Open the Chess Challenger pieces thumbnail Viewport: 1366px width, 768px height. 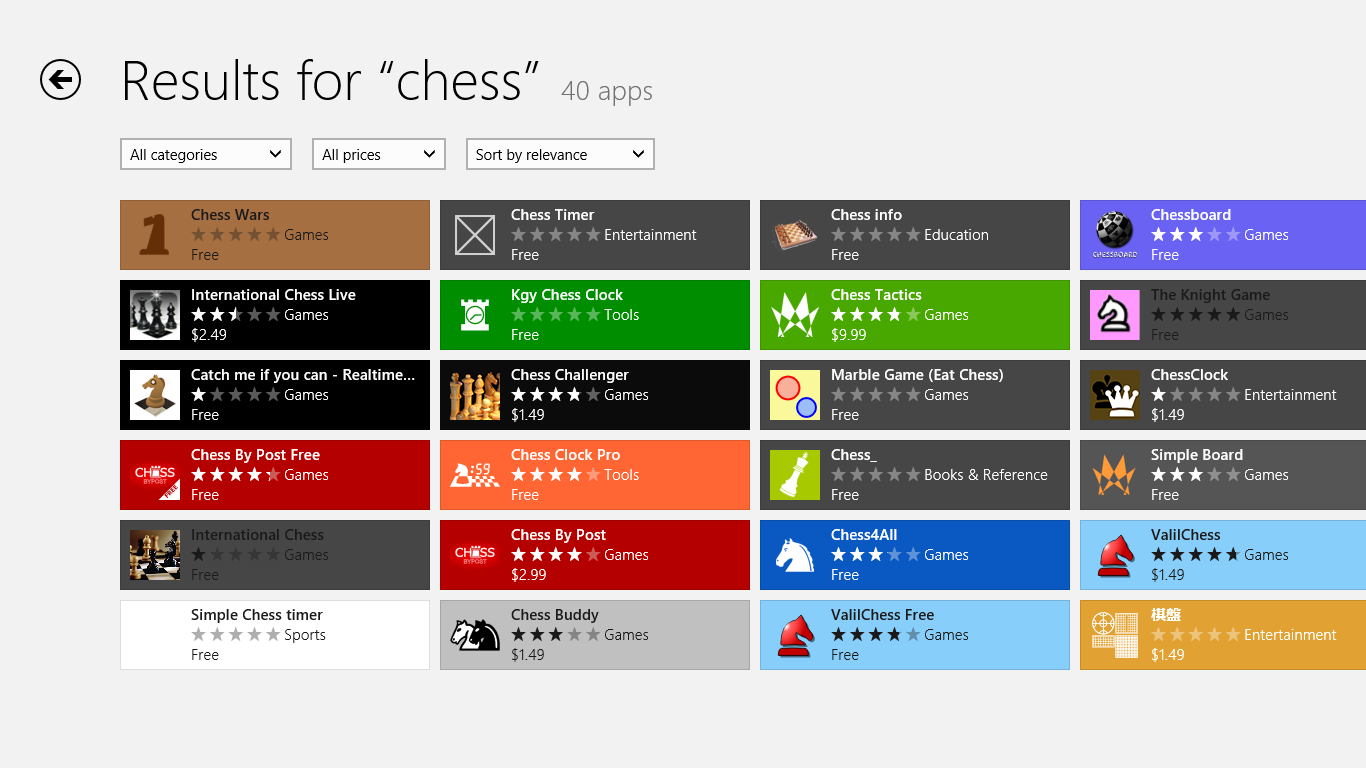pos(475,395)
